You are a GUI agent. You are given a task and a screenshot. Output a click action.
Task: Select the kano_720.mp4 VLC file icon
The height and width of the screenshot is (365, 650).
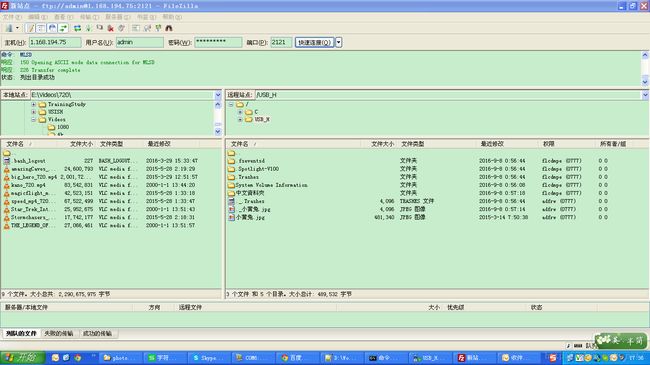tap(7, 185)
